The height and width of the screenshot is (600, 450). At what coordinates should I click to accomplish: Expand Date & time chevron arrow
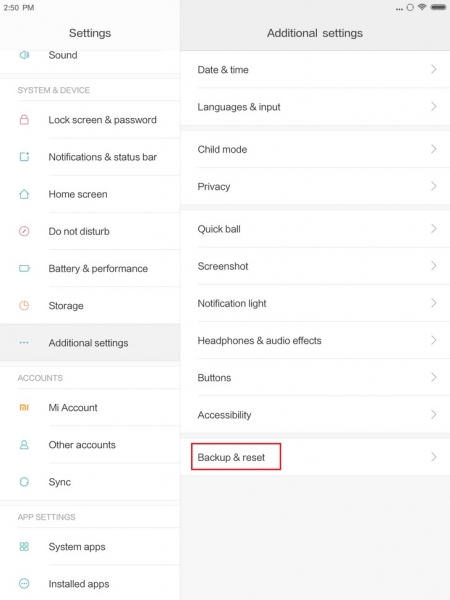click(x=434, y=69)
